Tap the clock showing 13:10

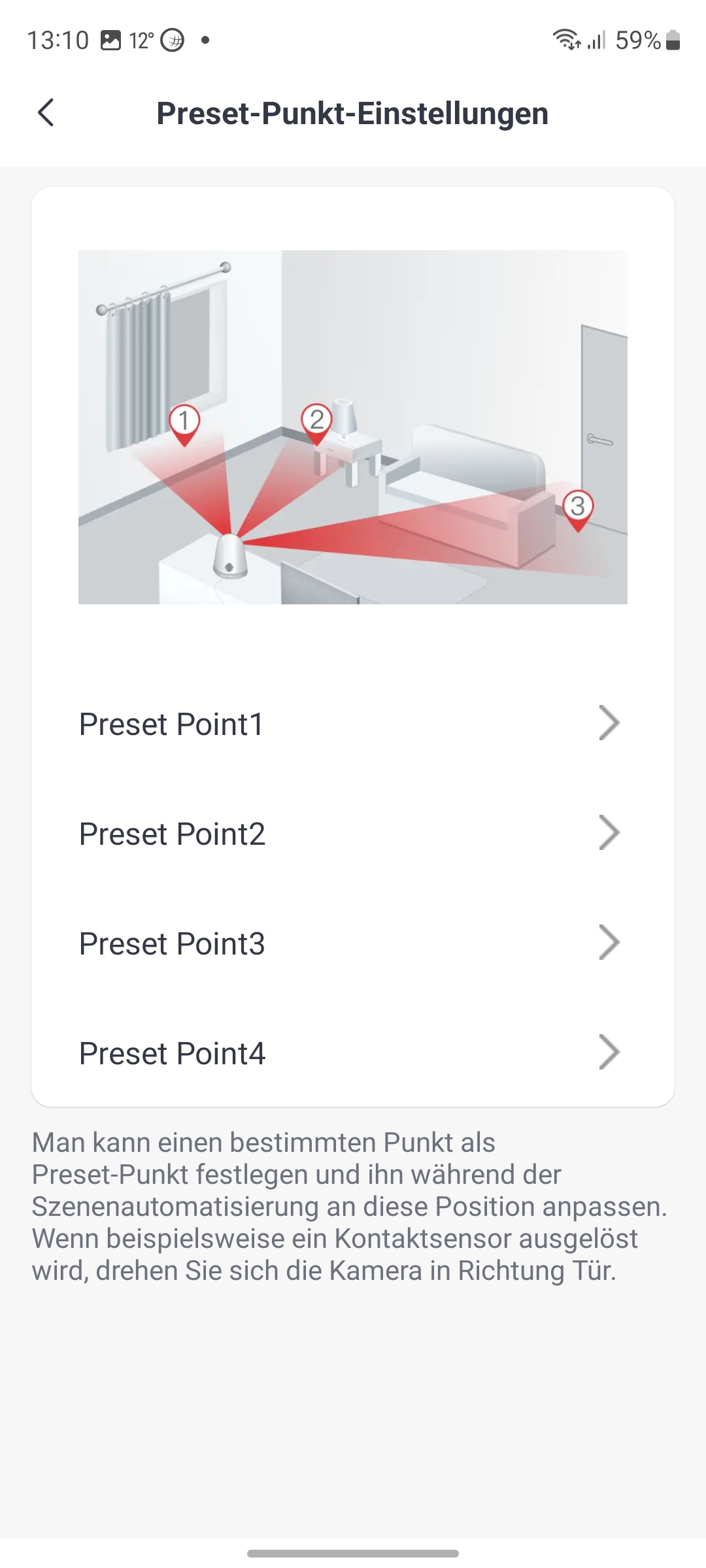tap(58, 41)
